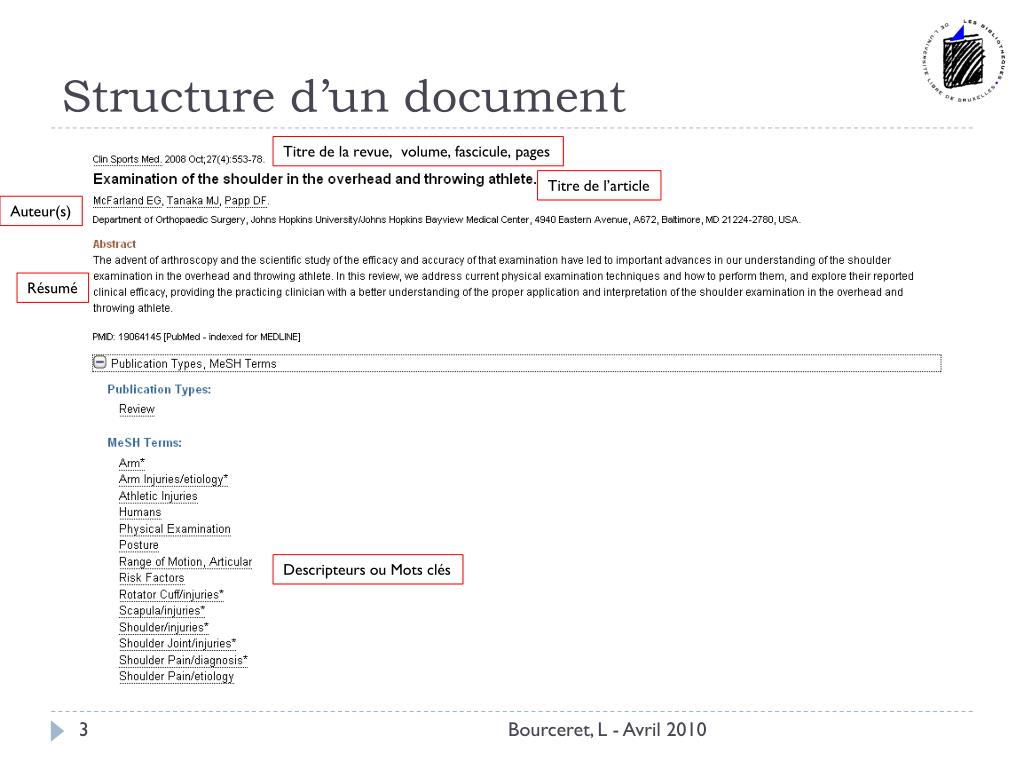Select MeSH term Physical Examination
Image resolution: width=1024 pixels, height=768 pixels.
coord(174,529)
